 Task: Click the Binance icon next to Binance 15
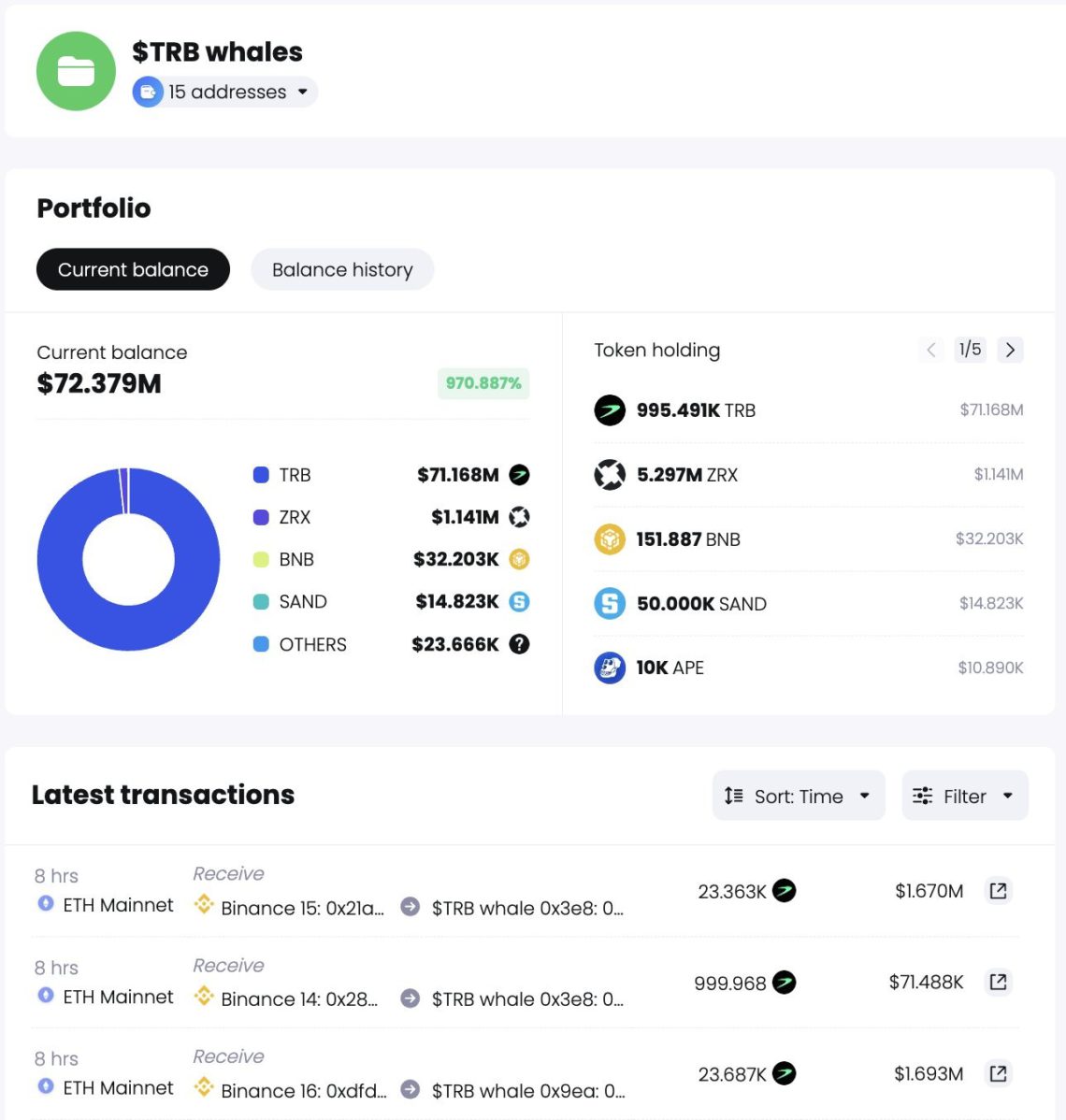204,905
